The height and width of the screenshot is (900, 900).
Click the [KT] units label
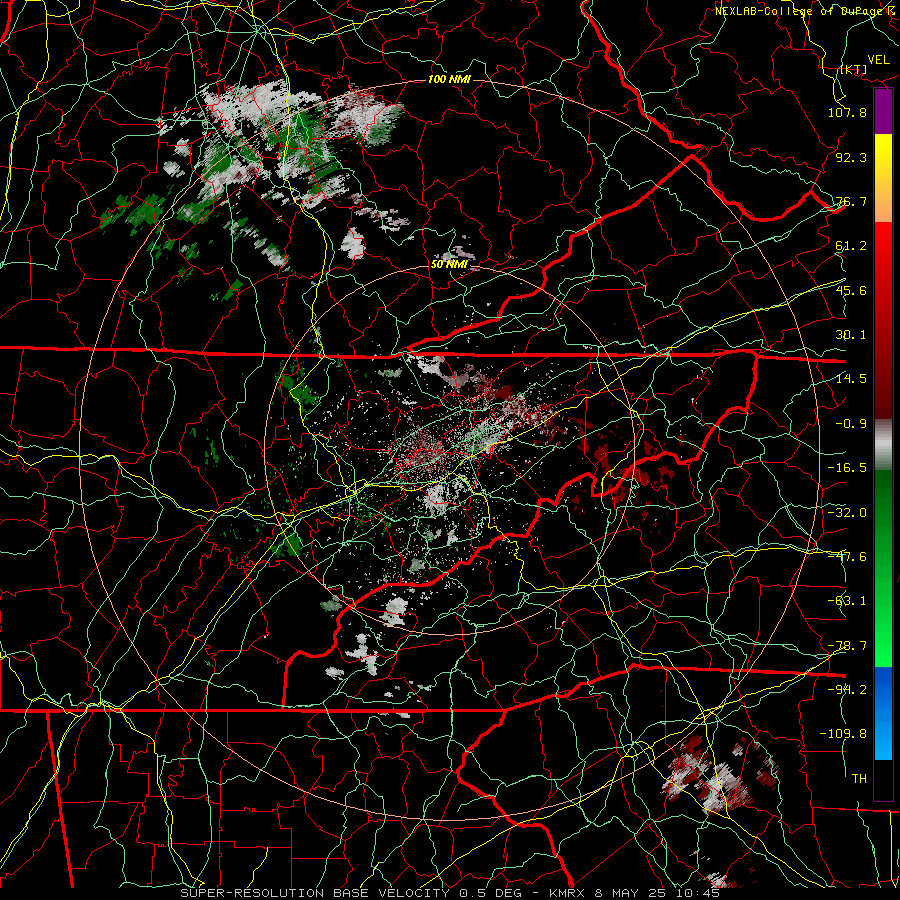tap(854, 69)
